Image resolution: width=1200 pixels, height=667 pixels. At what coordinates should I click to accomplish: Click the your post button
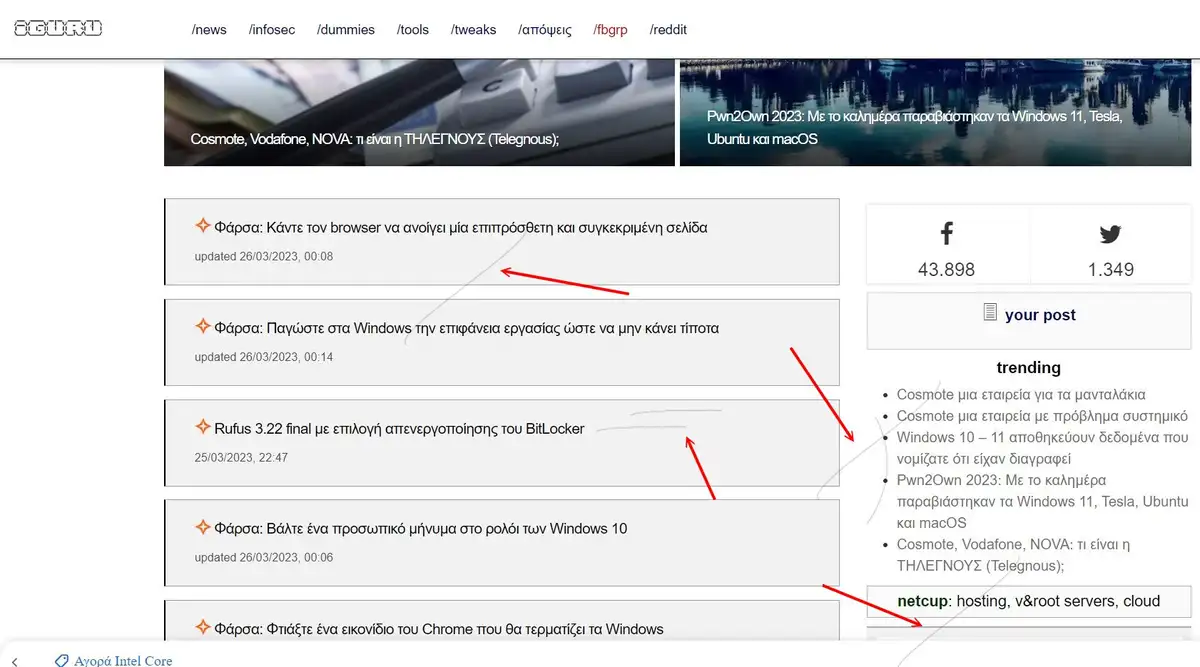coord(1029,320)
